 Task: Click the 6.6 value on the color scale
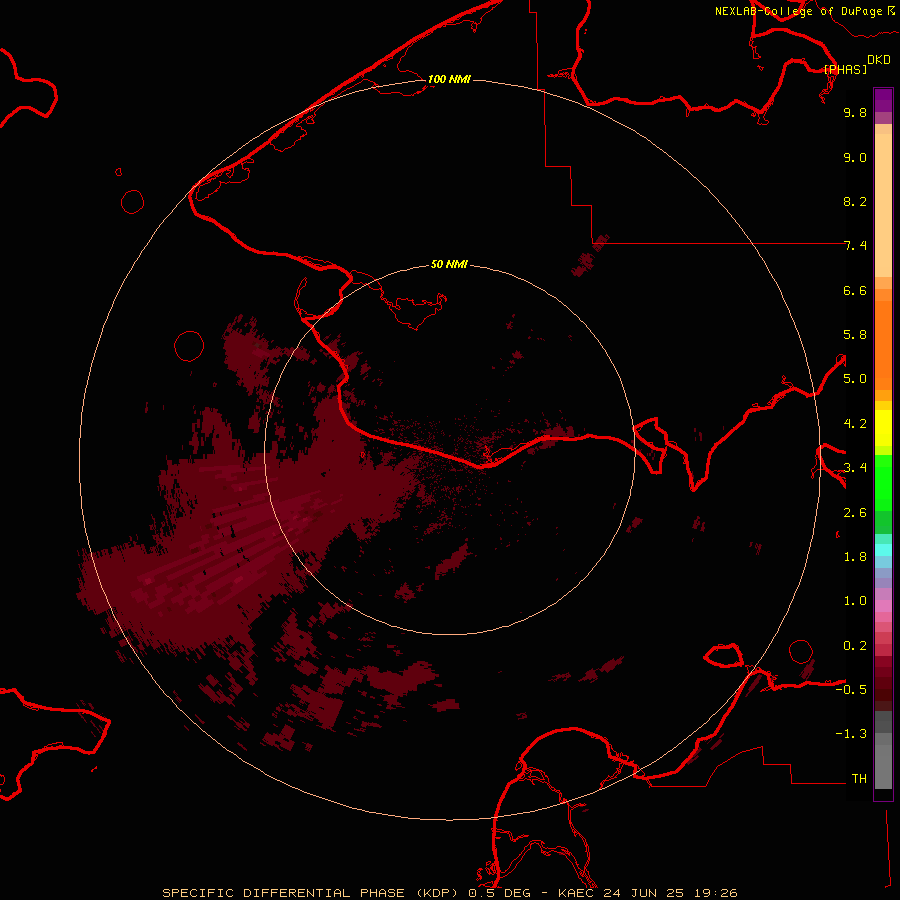pos(855,290)
